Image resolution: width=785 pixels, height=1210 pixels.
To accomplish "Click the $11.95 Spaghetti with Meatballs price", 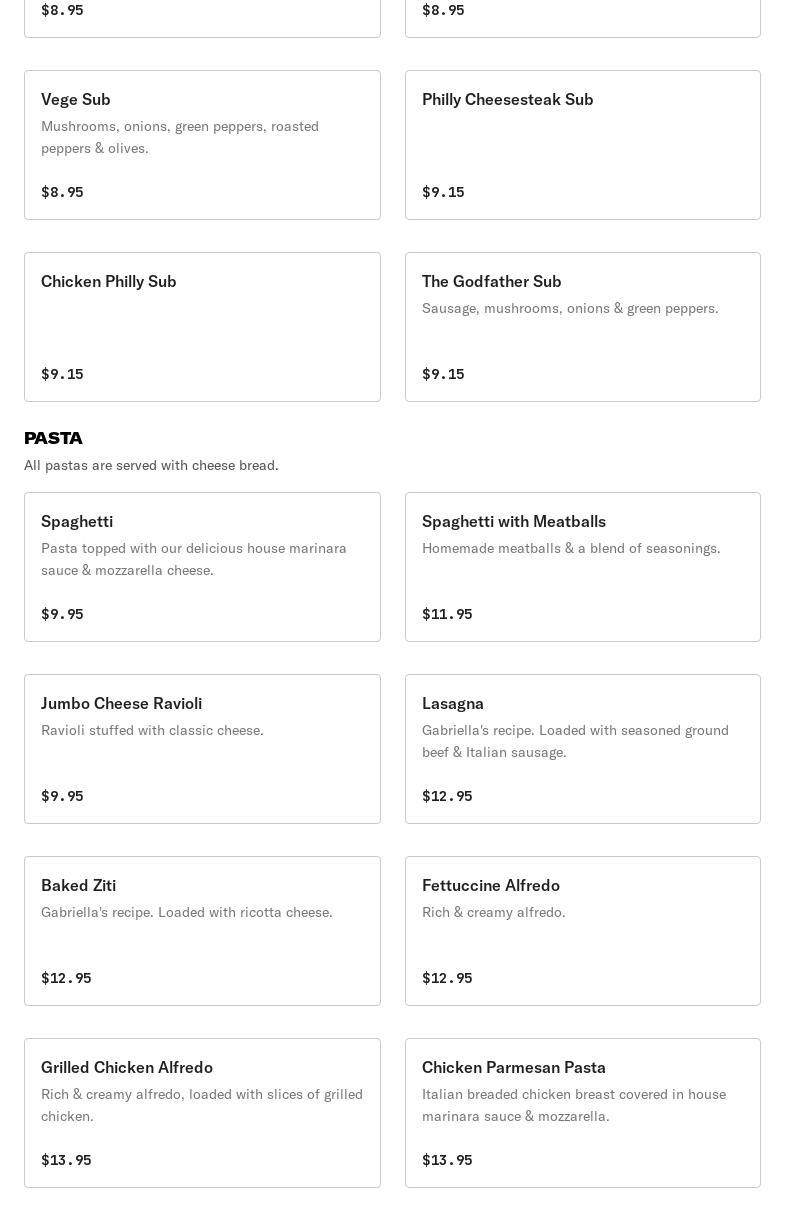I will click(447, 614).
